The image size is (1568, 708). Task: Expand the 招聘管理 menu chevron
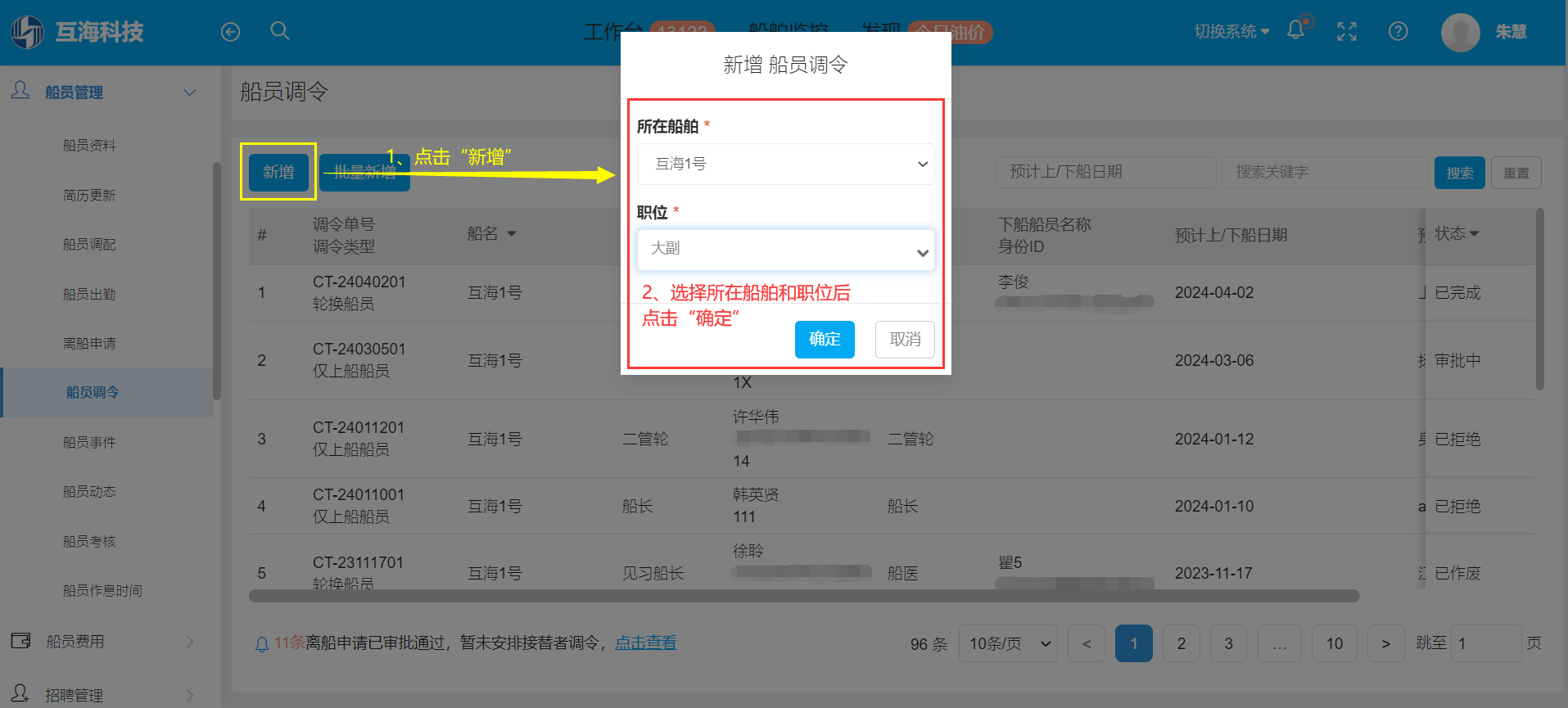click(190, 695)
